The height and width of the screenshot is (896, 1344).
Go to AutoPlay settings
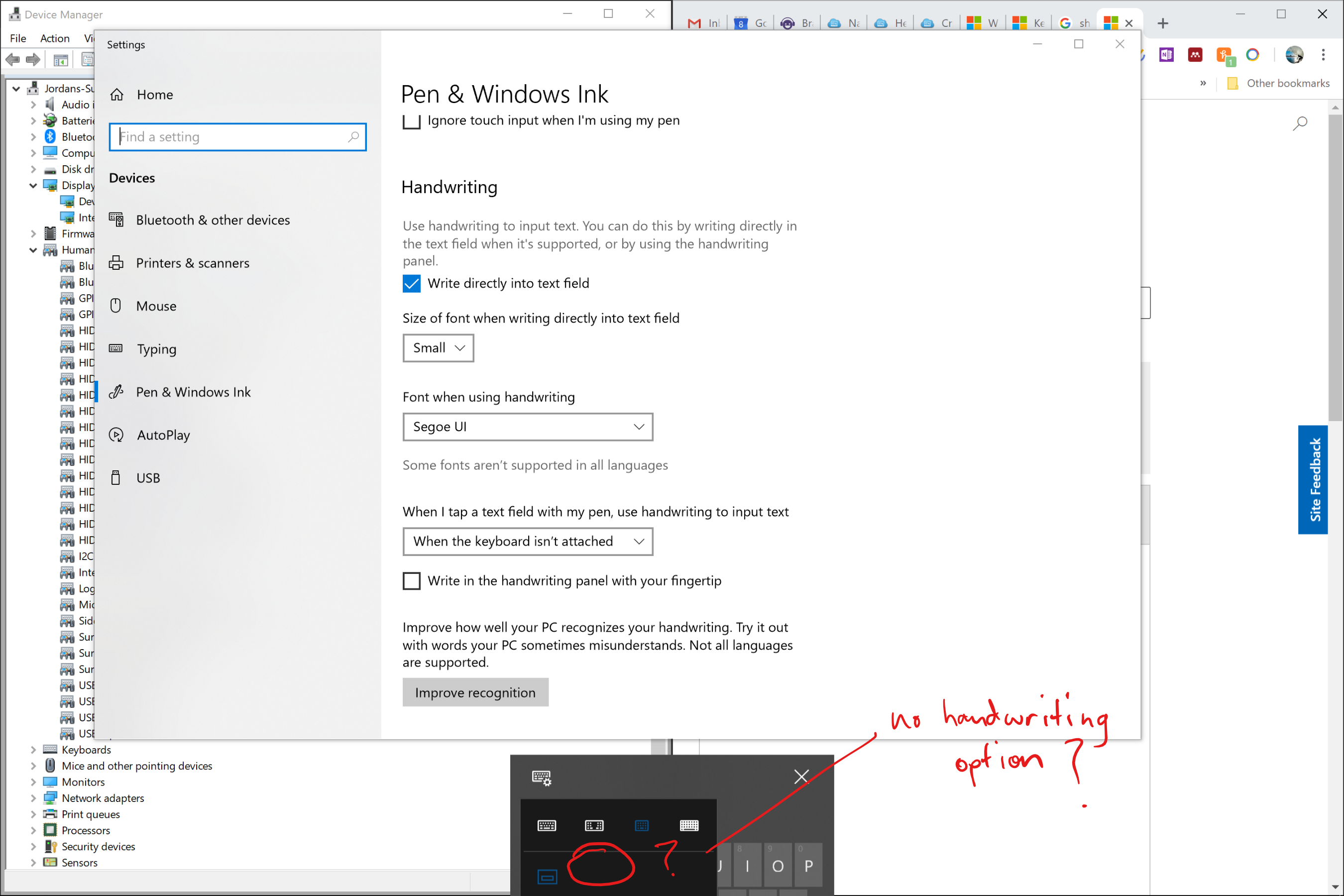(163, 435)
